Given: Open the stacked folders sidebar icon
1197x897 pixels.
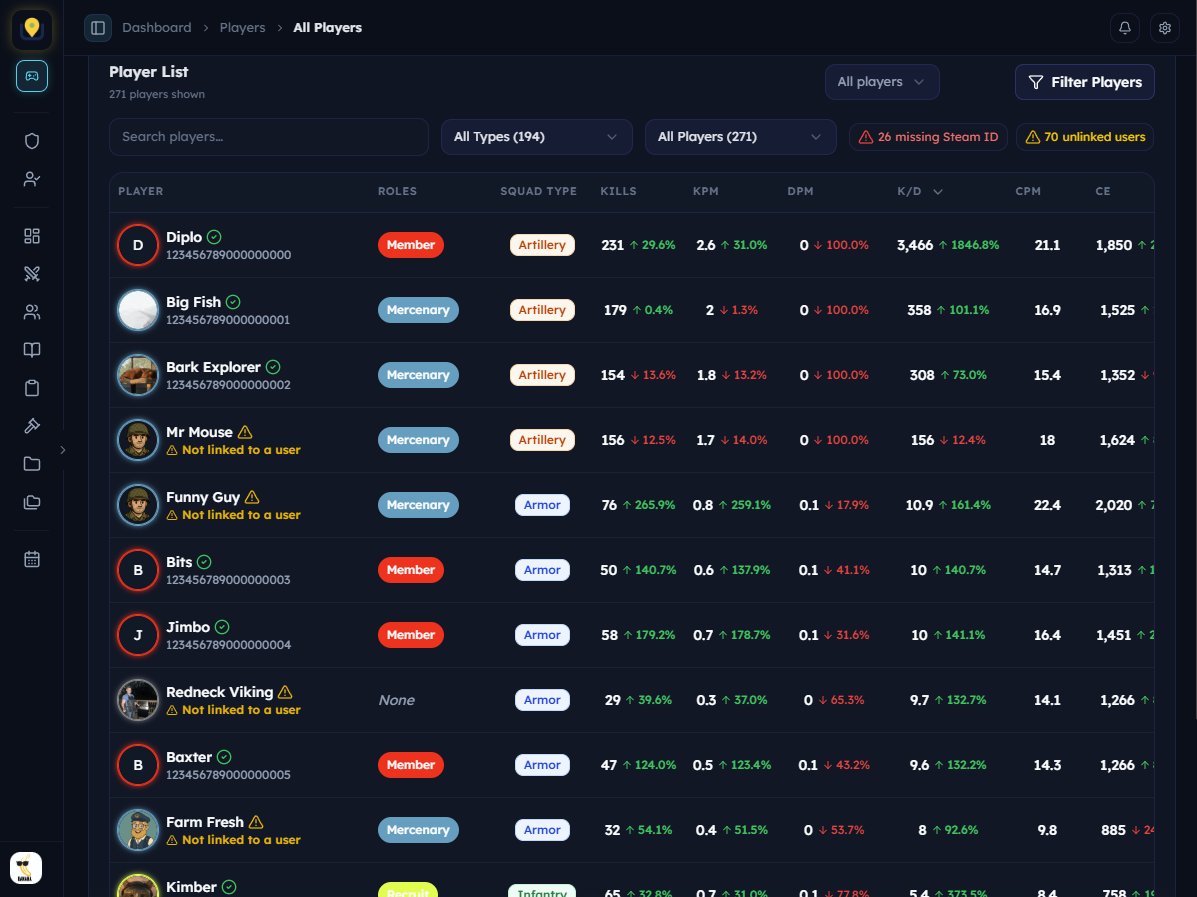Looking at the screenshot, I should coord(31,502).
